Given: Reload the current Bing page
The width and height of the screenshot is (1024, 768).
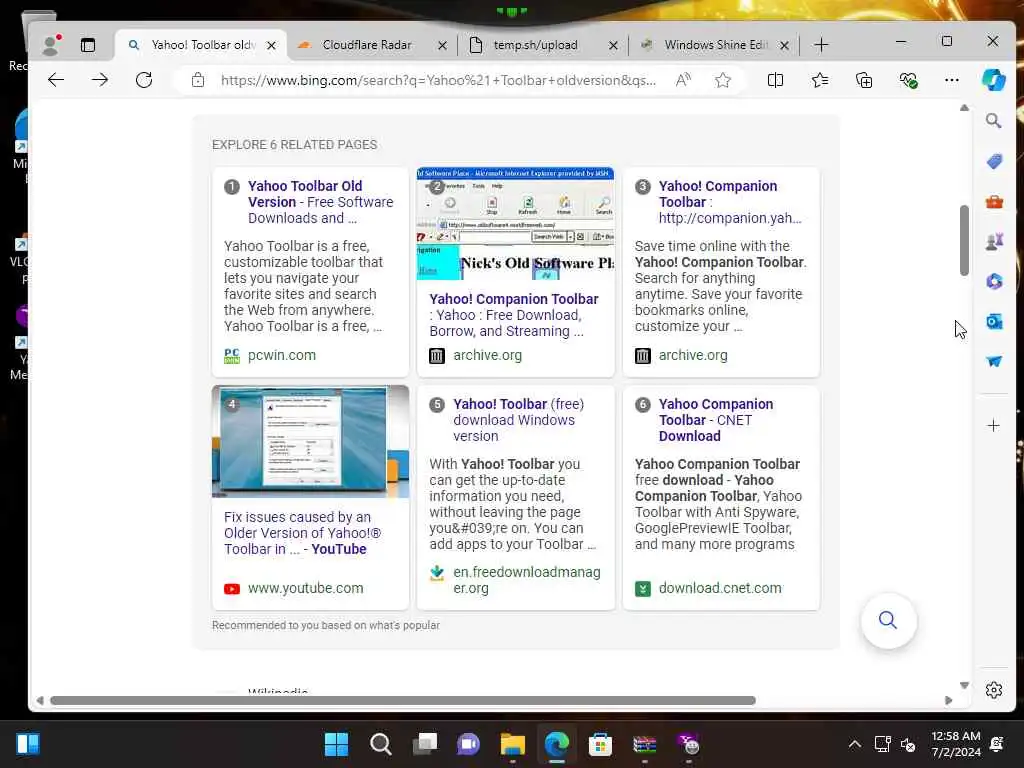Looking at the screenshot, I should coord(144,80).
